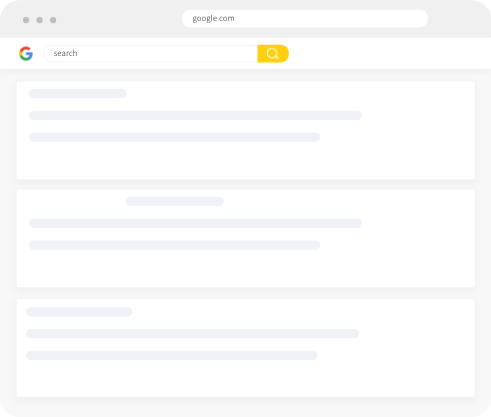This screenshot has height=417, width=491.
Task: Open the second result's indented title placeholder
Action: [x=175, y=201]
